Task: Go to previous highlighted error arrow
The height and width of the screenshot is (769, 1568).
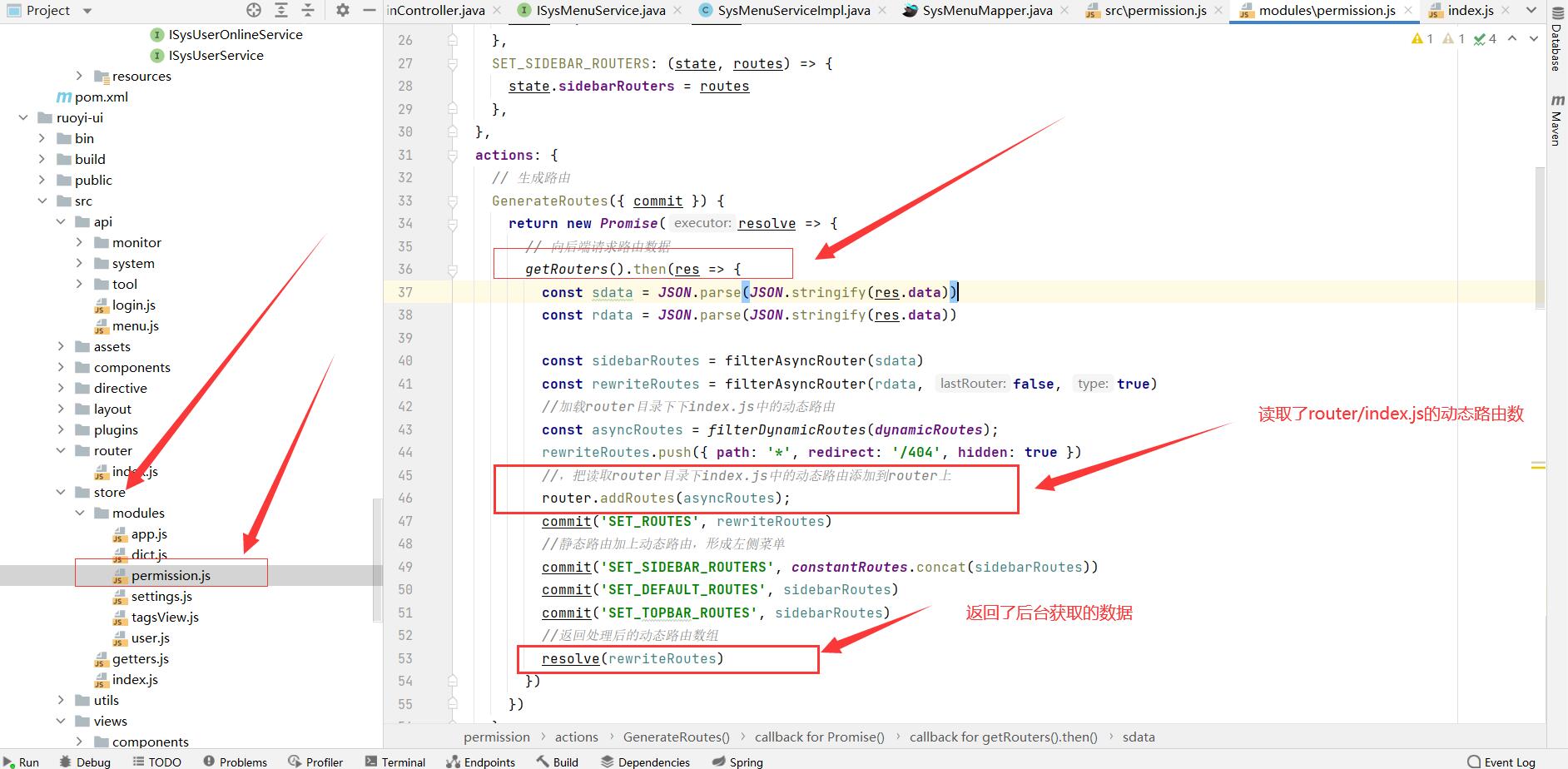Action: 1512,38
